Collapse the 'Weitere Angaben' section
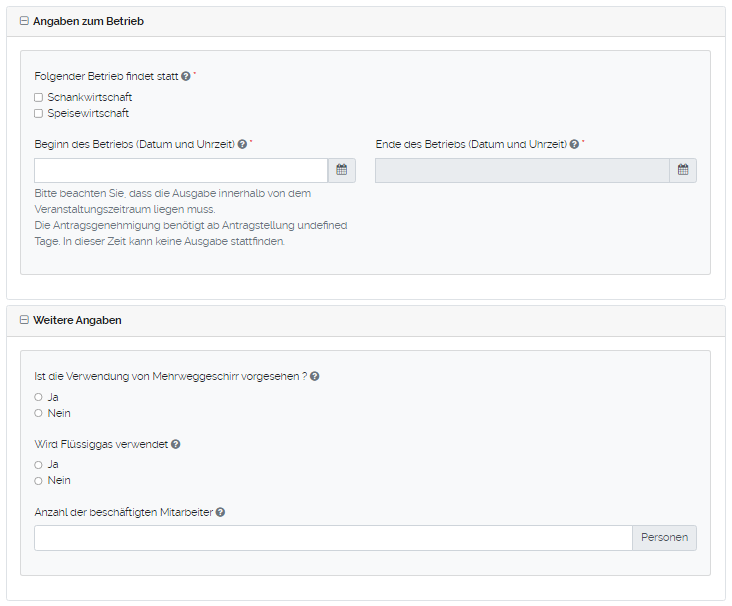 coord(24,320)
